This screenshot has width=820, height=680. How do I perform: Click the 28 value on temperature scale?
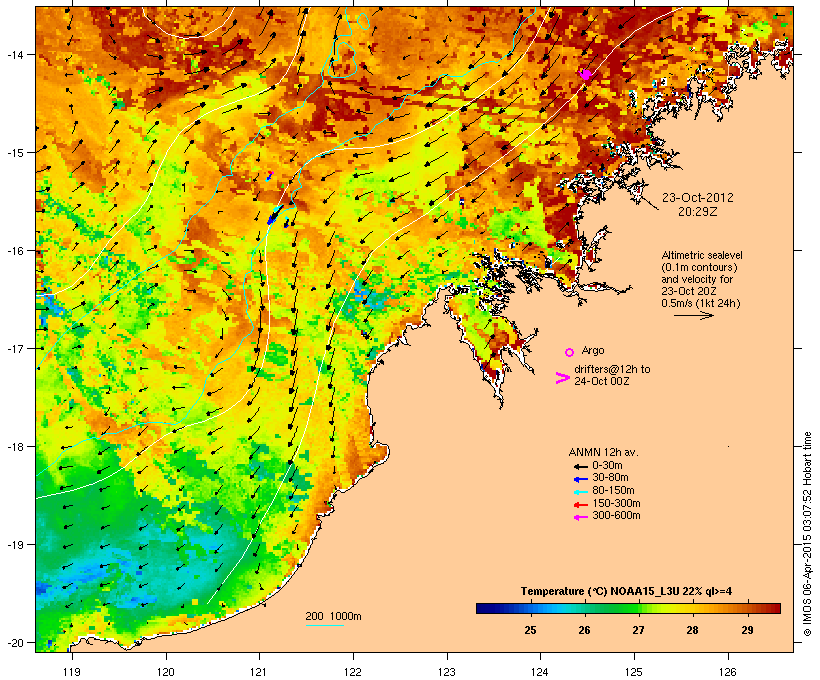click(692, 630)
